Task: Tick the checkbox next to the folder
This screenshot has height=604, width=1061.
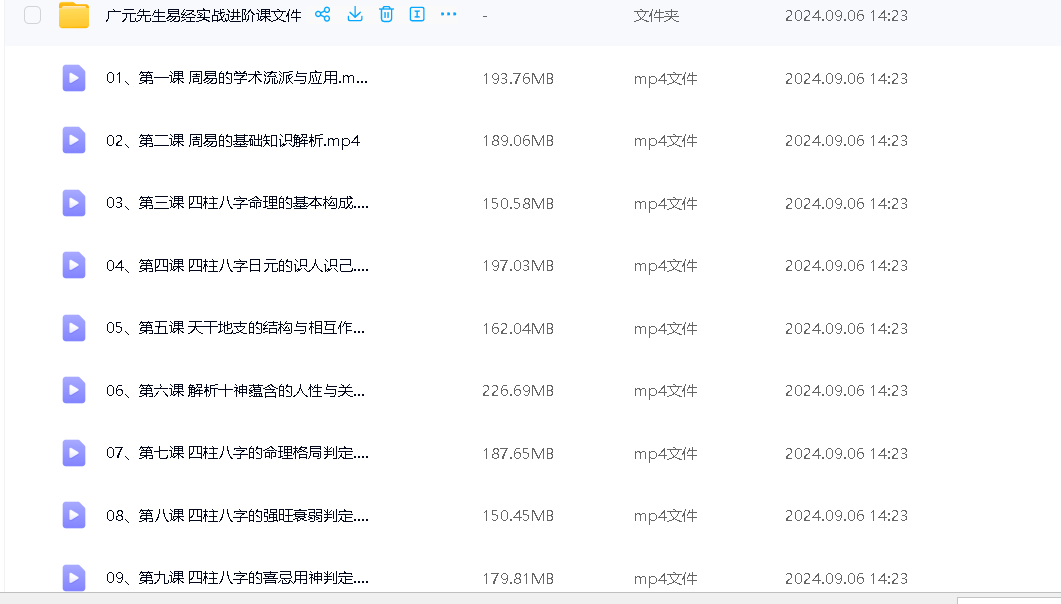Action: tap(33, 15)
